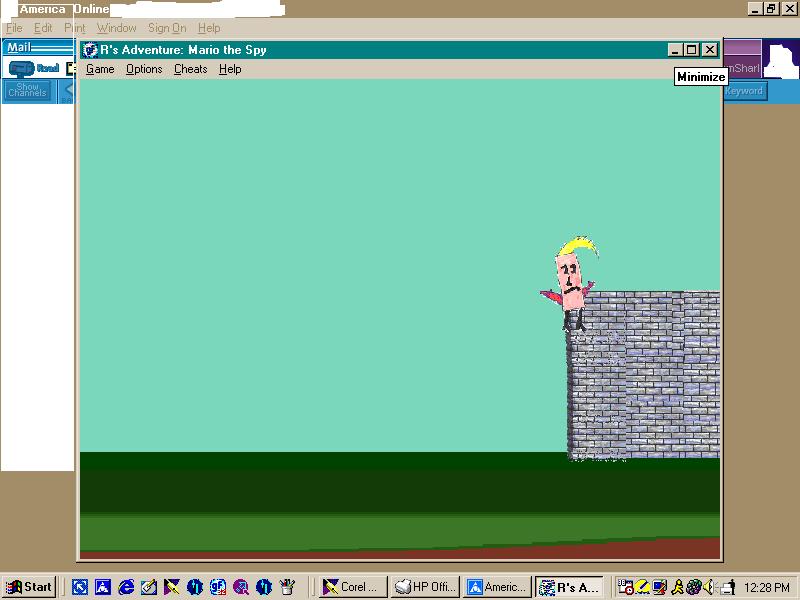Click the AOL Keyword button
Viewport: 800px width, 600px height.
(x=743, y=91)
